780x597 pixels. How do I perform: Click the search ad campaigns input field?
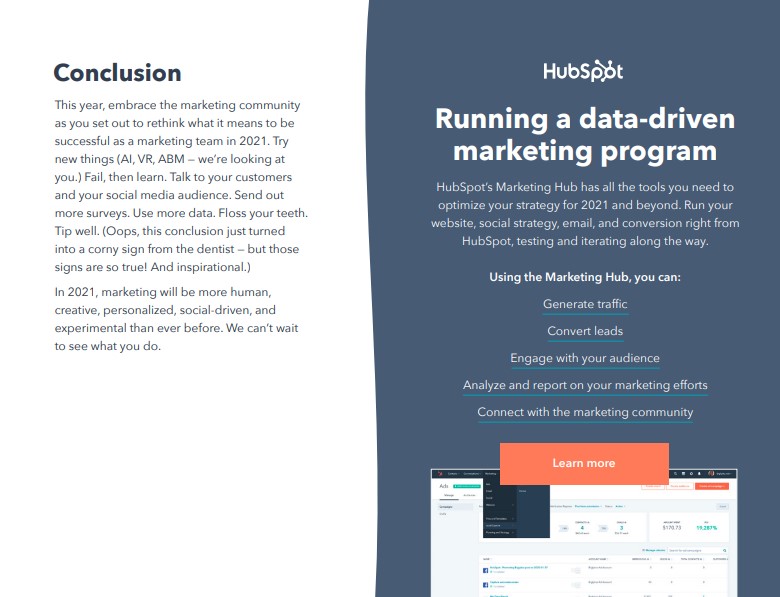(695, 550)
